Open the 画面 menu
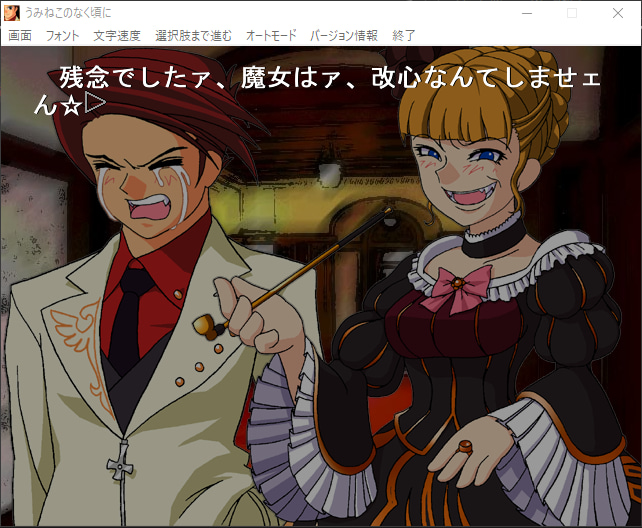The width and height of the screenshot is (642, 528). pos(20,35)
